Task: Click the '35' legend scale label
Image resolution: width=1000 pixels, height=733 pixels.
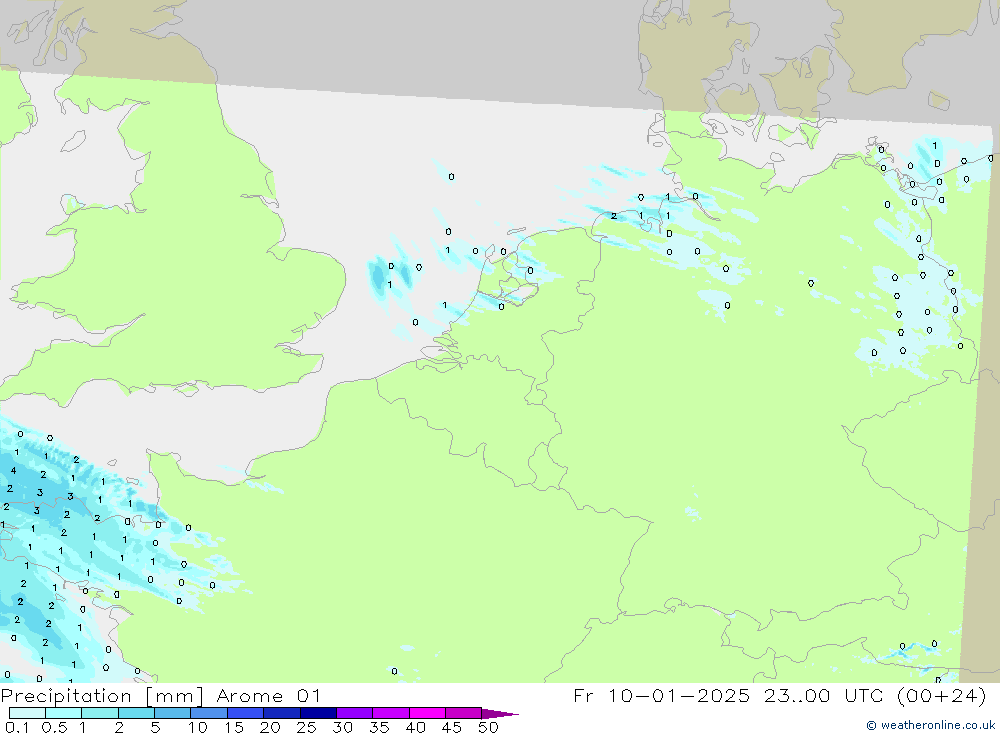Action: pyautogui.click(x=379, y=727)
